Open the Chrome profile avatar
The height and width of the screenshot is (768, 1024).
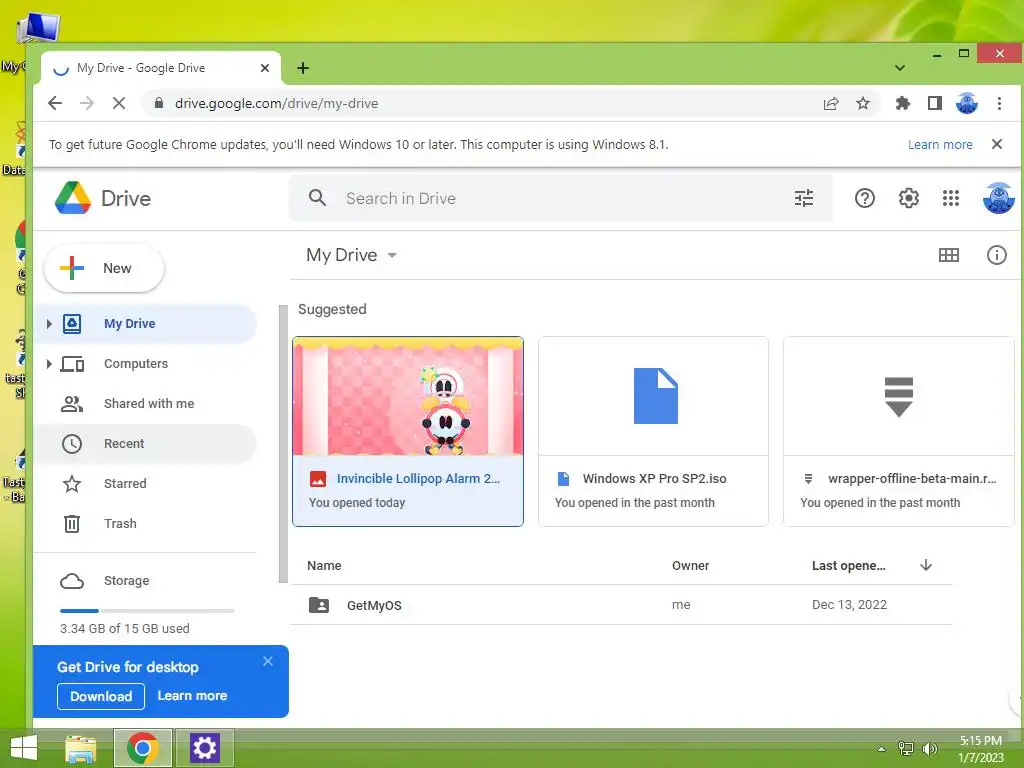(967, 103)
